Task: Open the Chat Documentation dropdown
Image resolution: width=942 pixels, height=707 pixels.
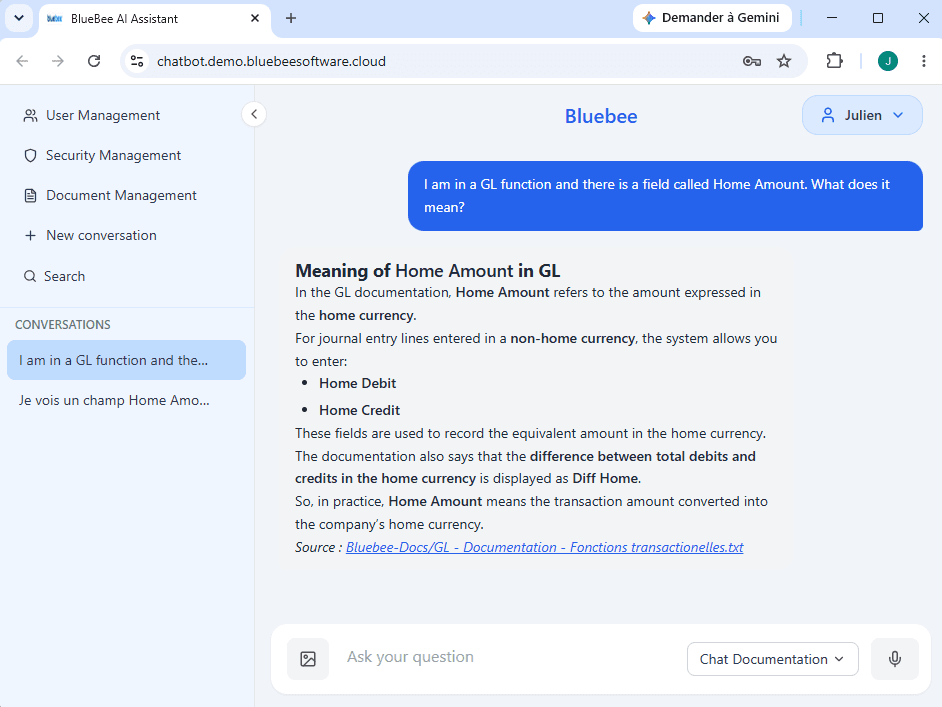Action: [773, 659]
